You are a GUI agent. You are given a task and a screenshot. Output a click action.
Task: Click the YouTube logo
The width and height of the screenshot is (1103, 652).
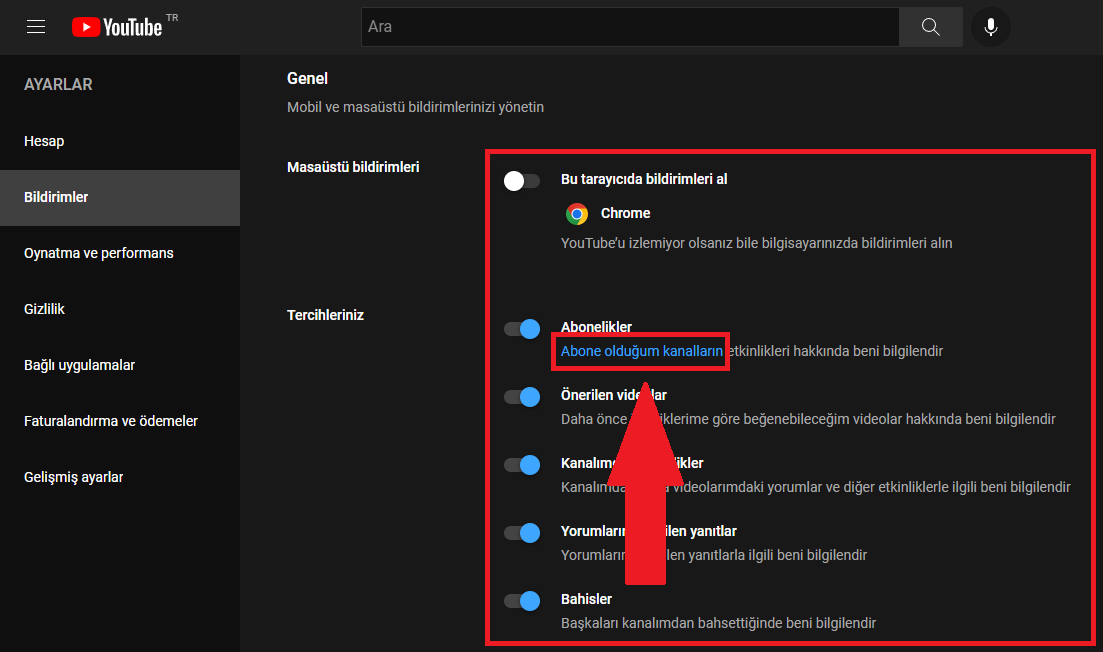tap(117, 27)
